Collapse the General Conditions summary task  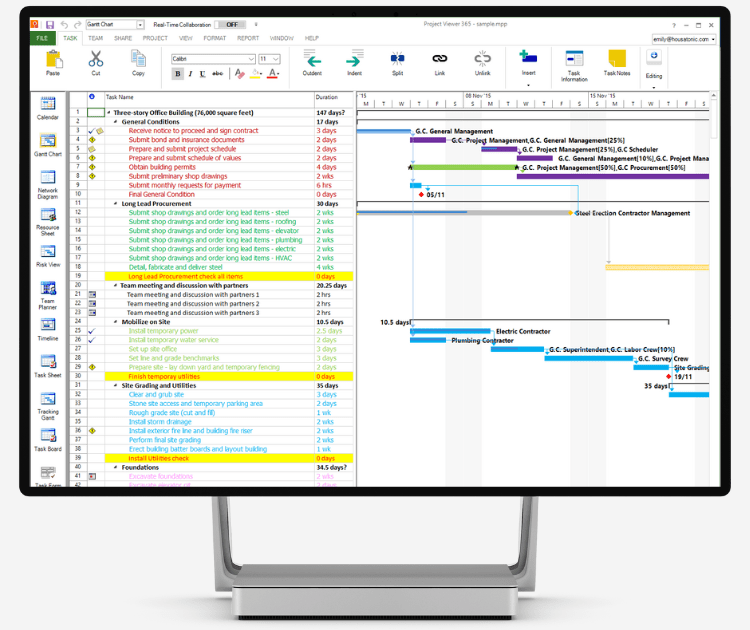point(115,122)
